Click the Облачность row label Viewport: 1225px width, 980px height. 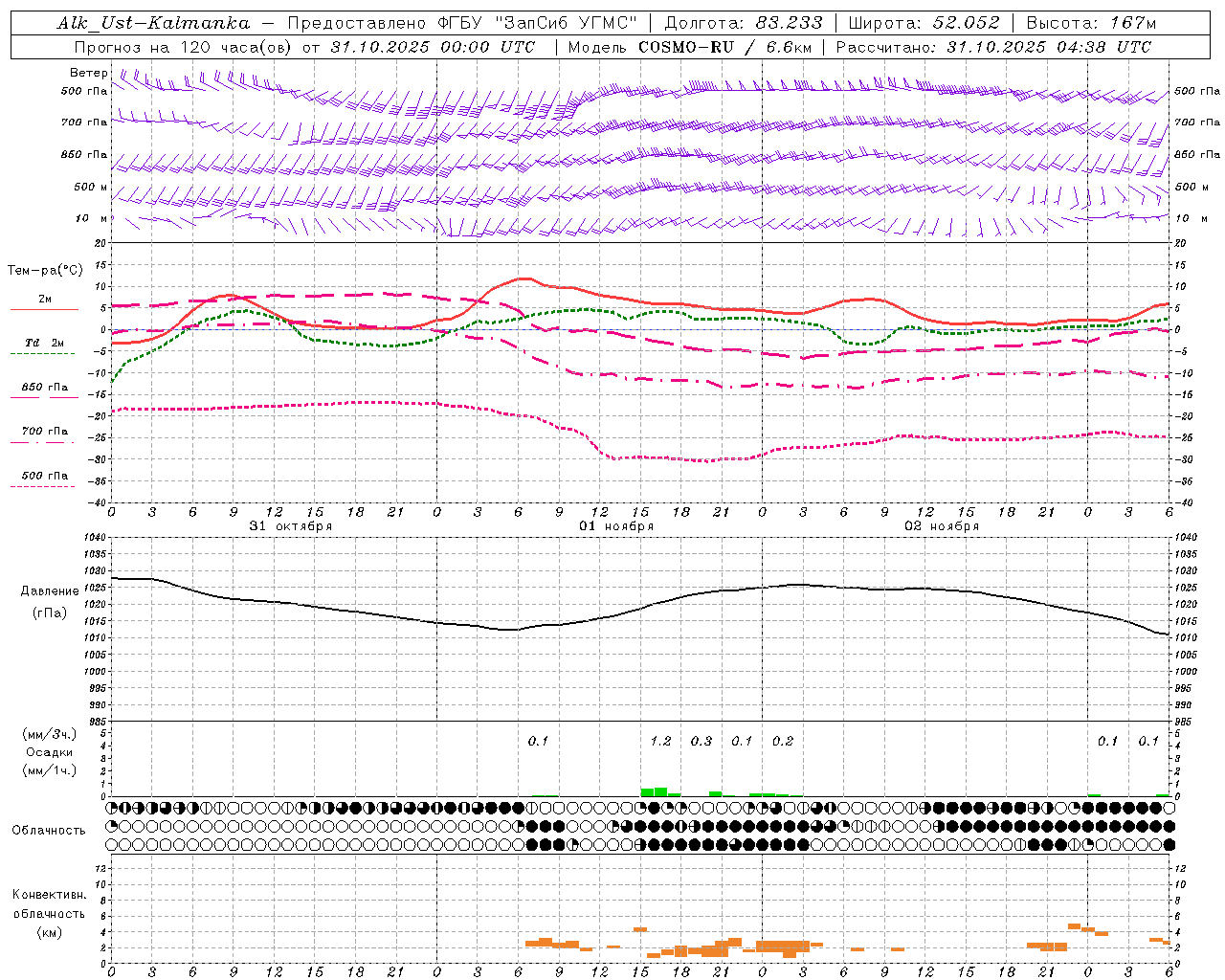49,831
